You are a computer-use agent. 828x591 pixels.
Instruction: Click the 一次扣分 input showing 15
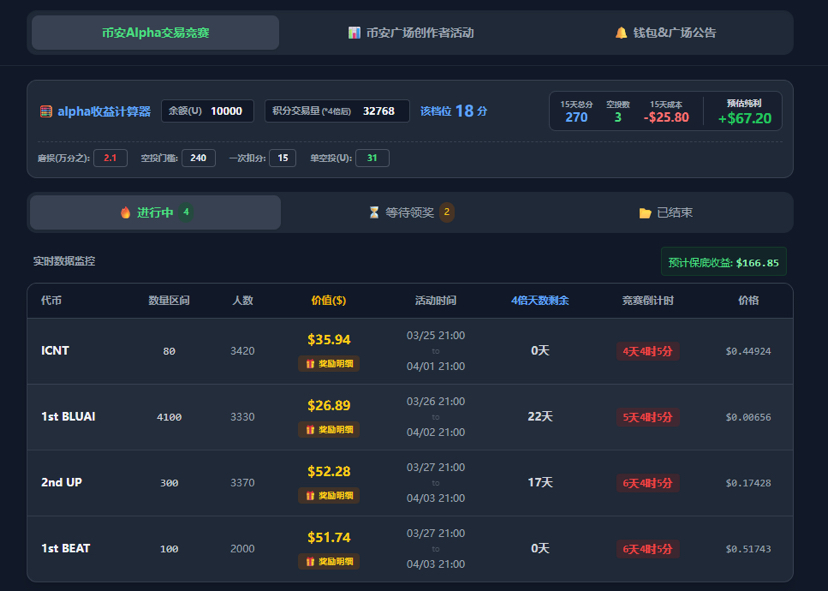tap(283, 158)
